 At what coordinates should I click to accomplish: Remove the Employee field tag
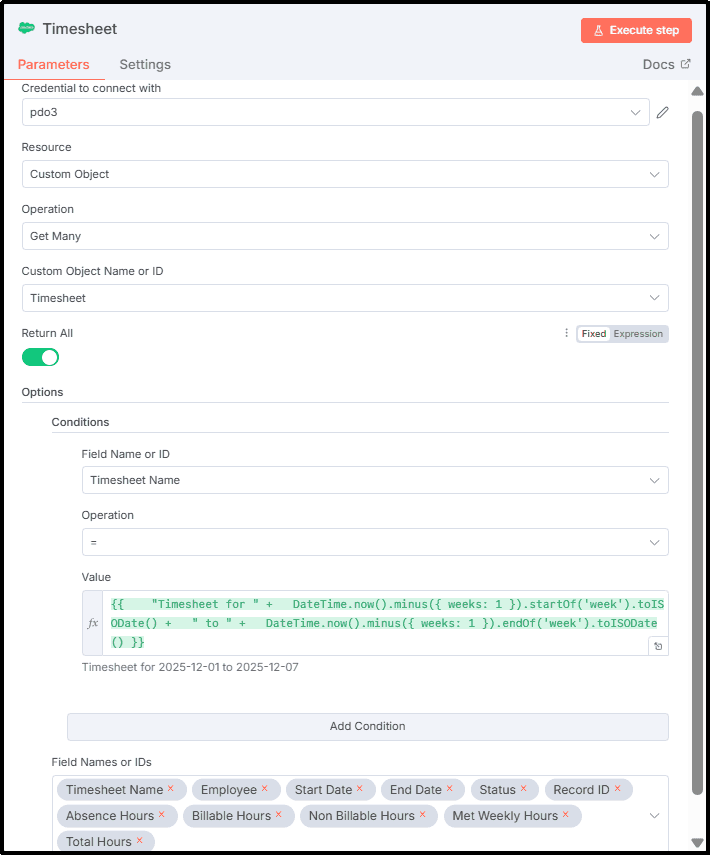(x=265, y=789)
